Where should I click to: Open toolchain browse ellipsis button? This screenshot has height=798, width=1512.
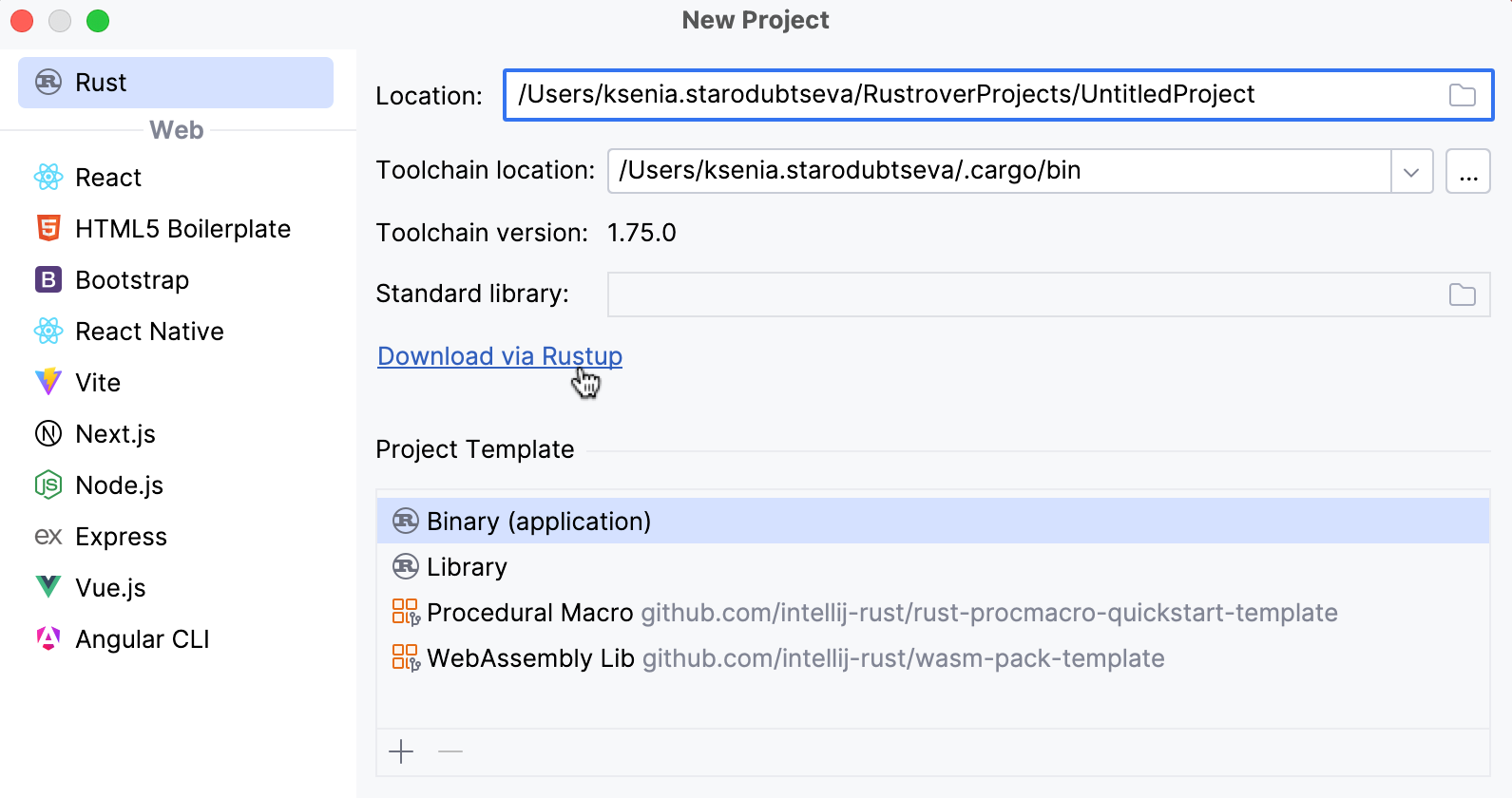coord(1467,172)
